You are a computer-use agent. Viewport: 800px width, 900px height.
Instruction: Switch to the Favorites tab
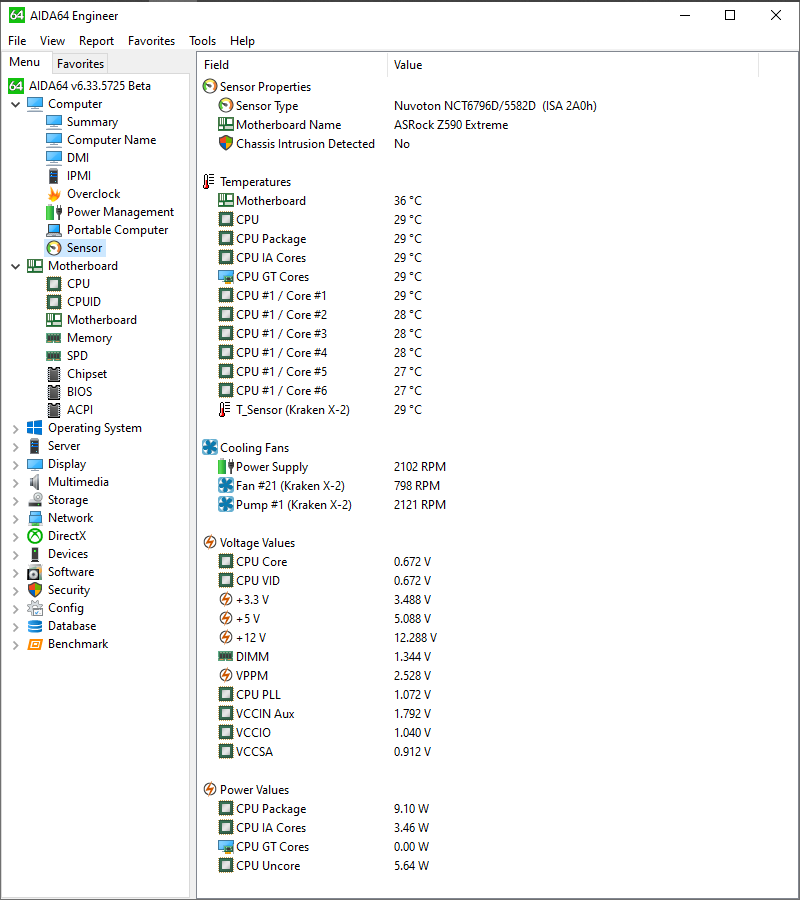tap(80, 64)
